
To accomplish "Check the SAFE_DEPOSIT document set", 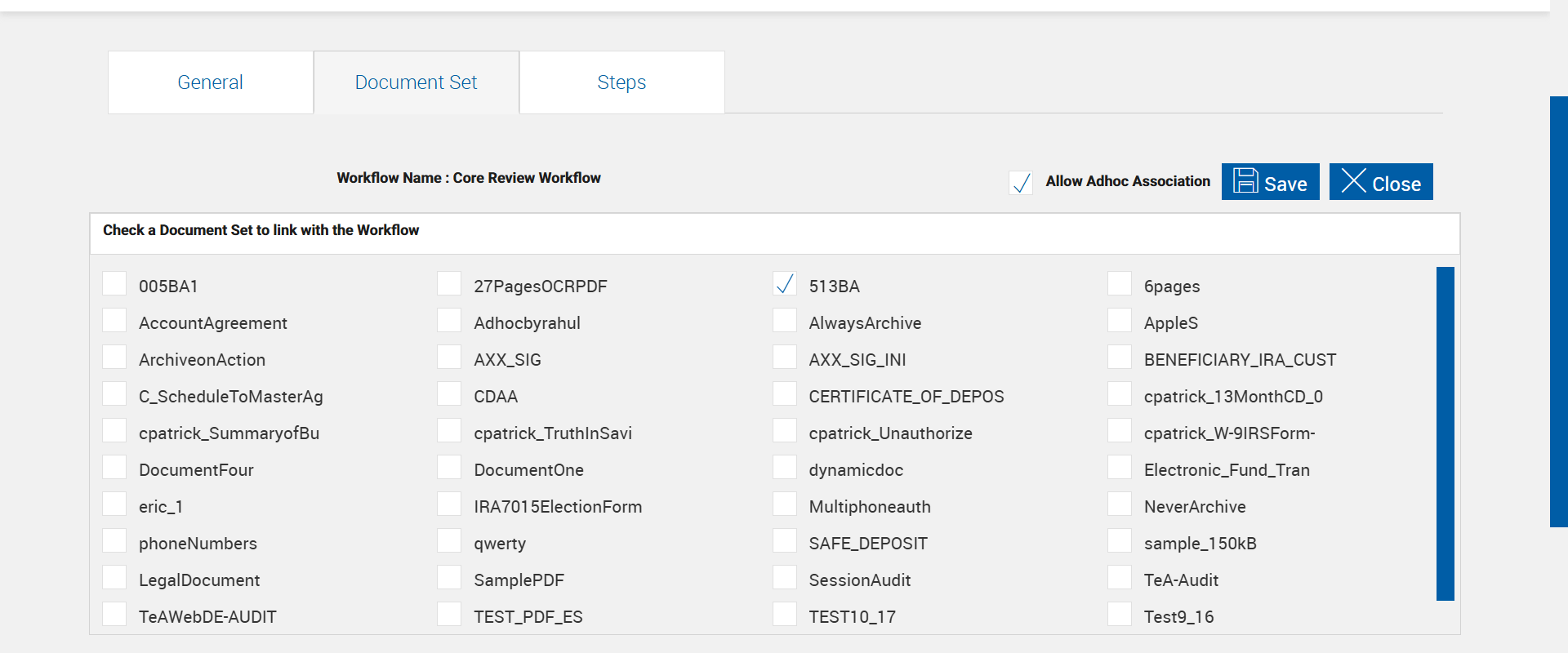I will (785, 541).
